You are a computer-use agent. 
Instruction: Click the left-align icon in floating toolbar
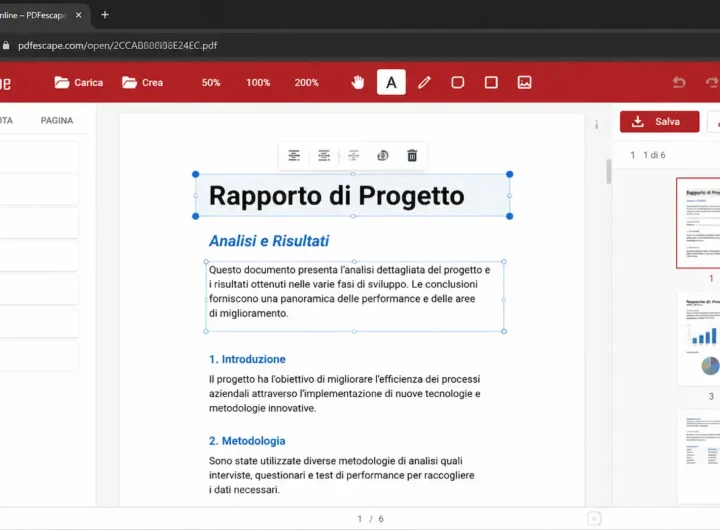(x=294, y=156)
